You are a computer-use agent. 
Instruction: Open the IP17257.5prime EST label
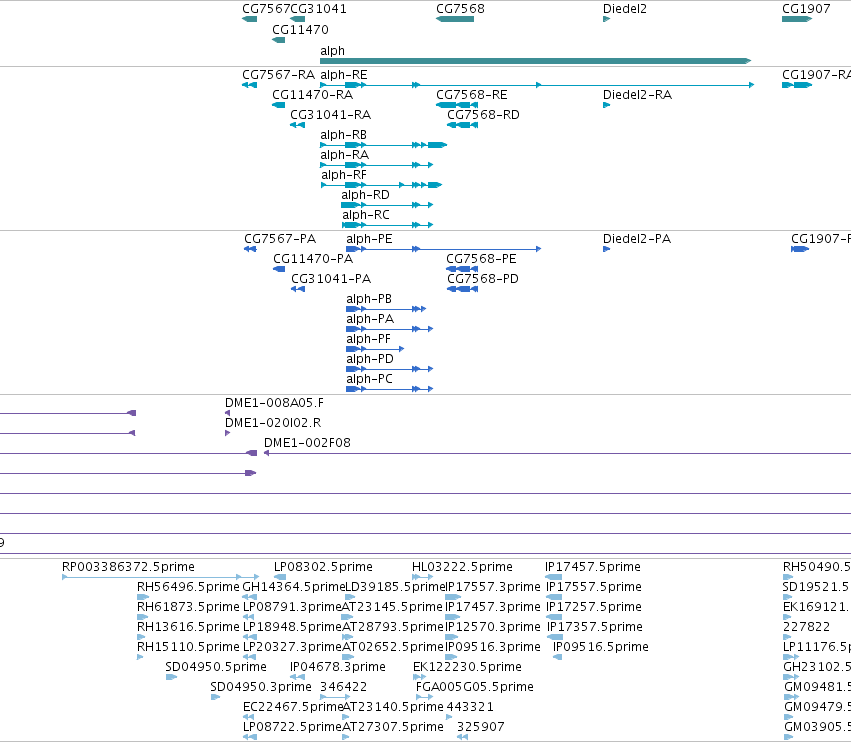594,606
